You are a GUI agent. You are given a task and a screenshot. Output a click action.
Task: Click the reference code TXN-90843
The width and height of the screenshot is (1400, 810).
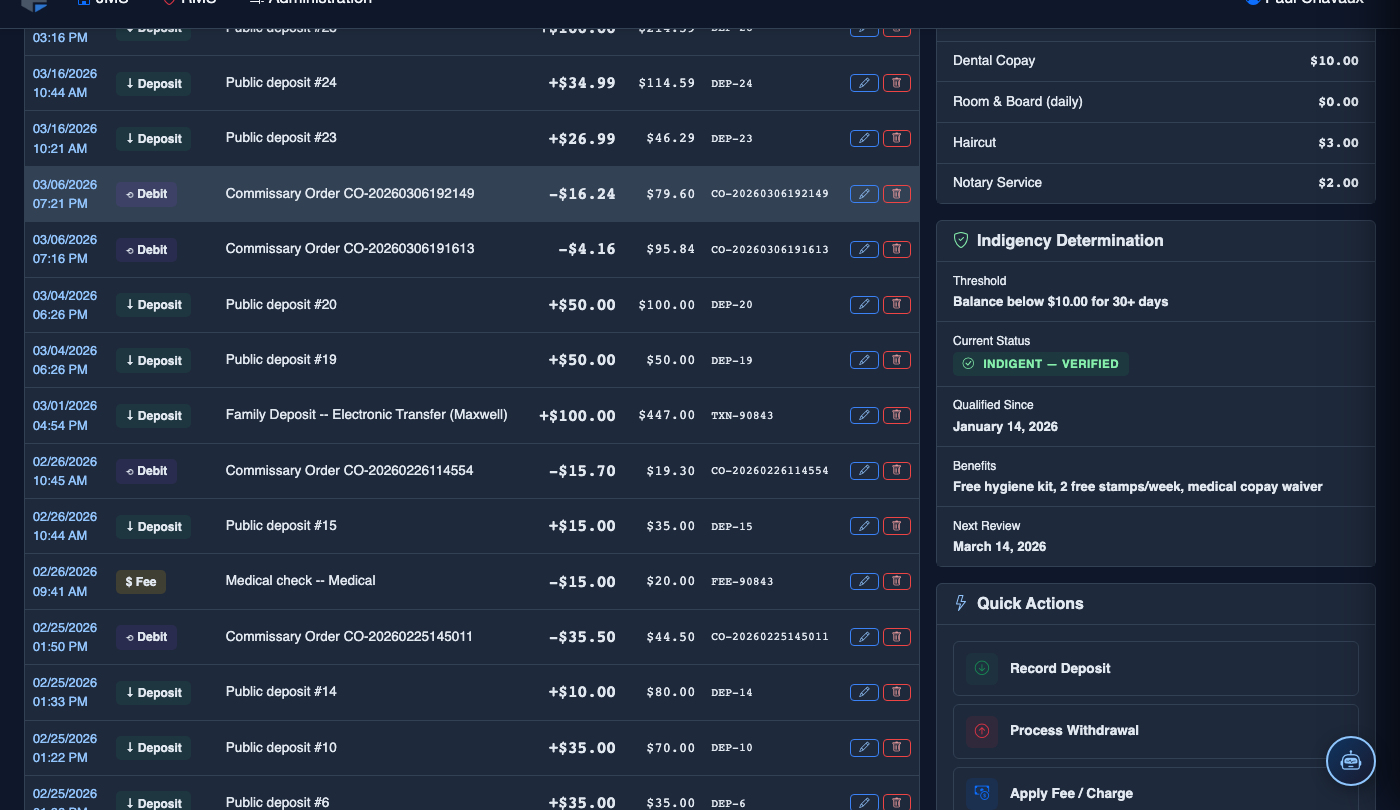[x=742, y=416]
